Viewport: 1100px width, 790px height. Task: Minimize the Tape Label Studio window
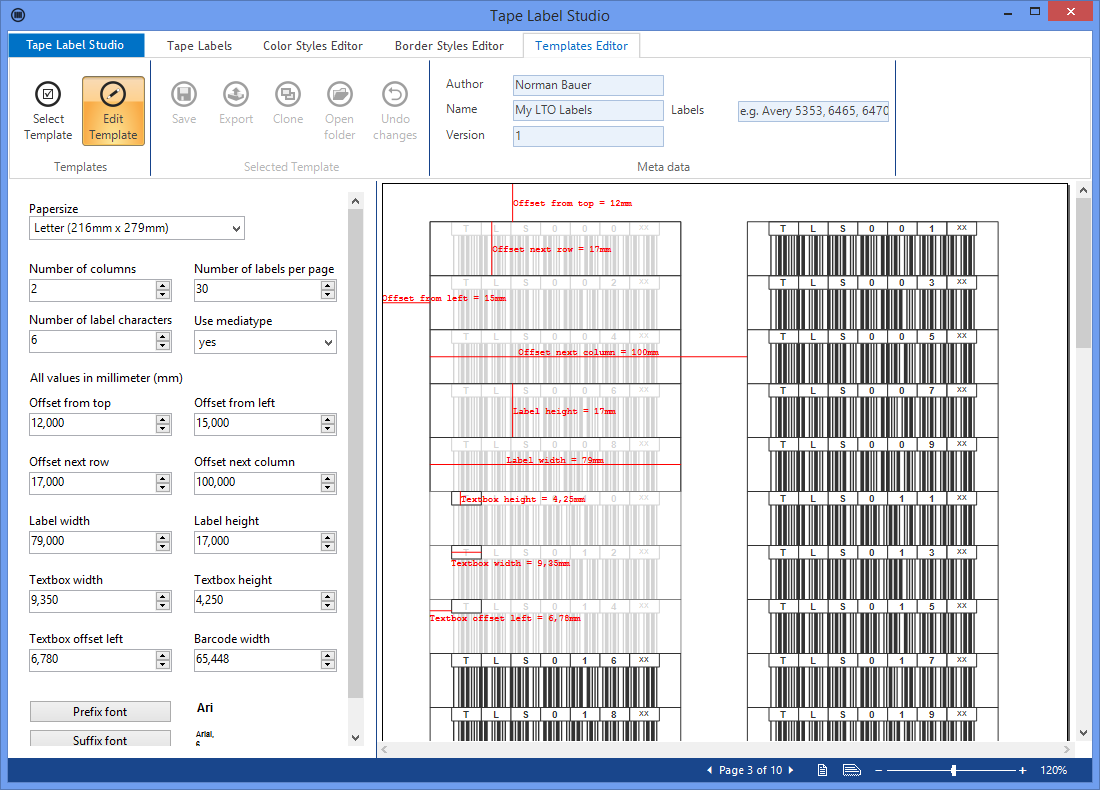pos(1008,12)
